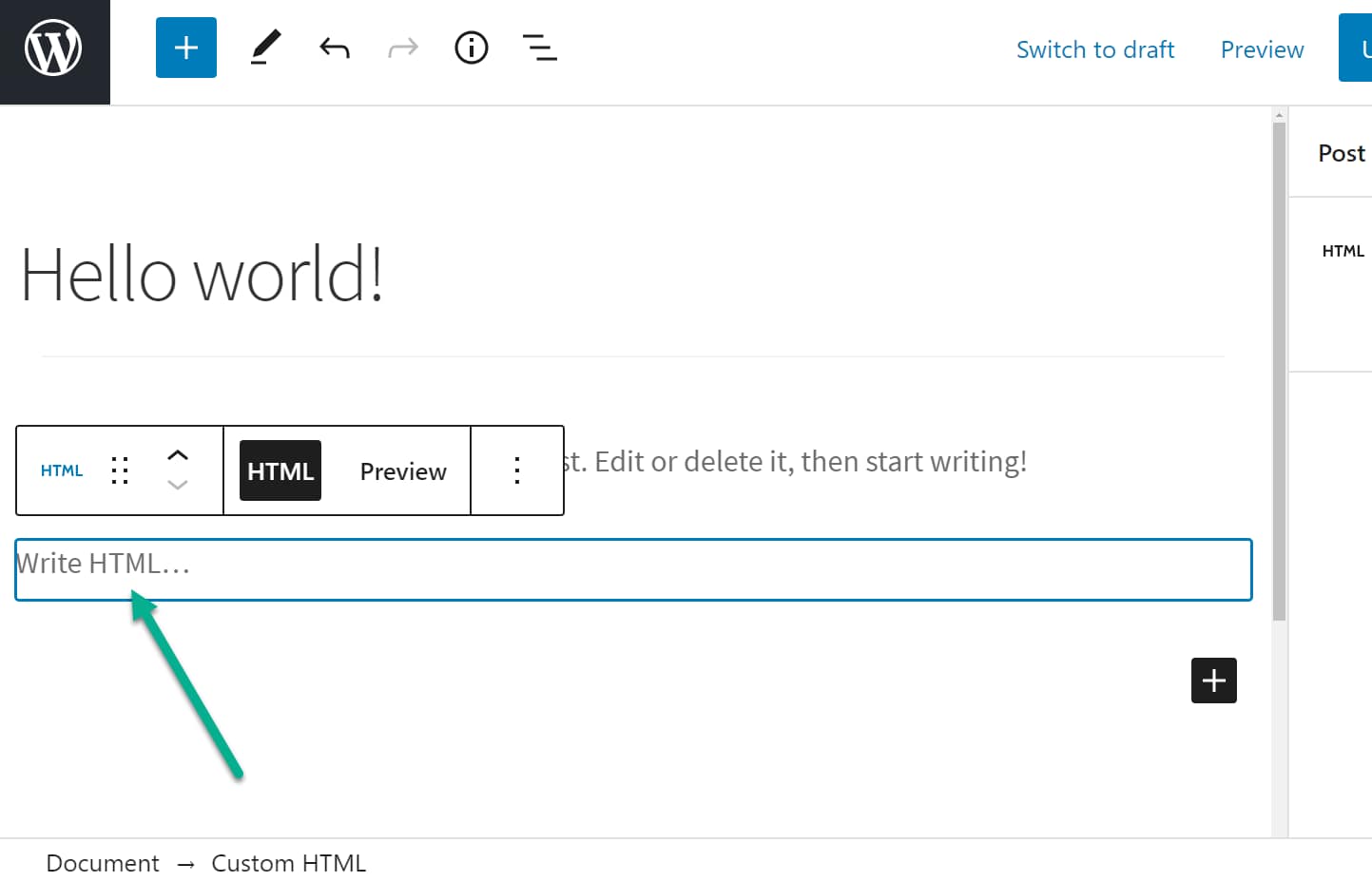
Task: Toggle the editing mode pencil tool
Action: click(x=265, y=48)
